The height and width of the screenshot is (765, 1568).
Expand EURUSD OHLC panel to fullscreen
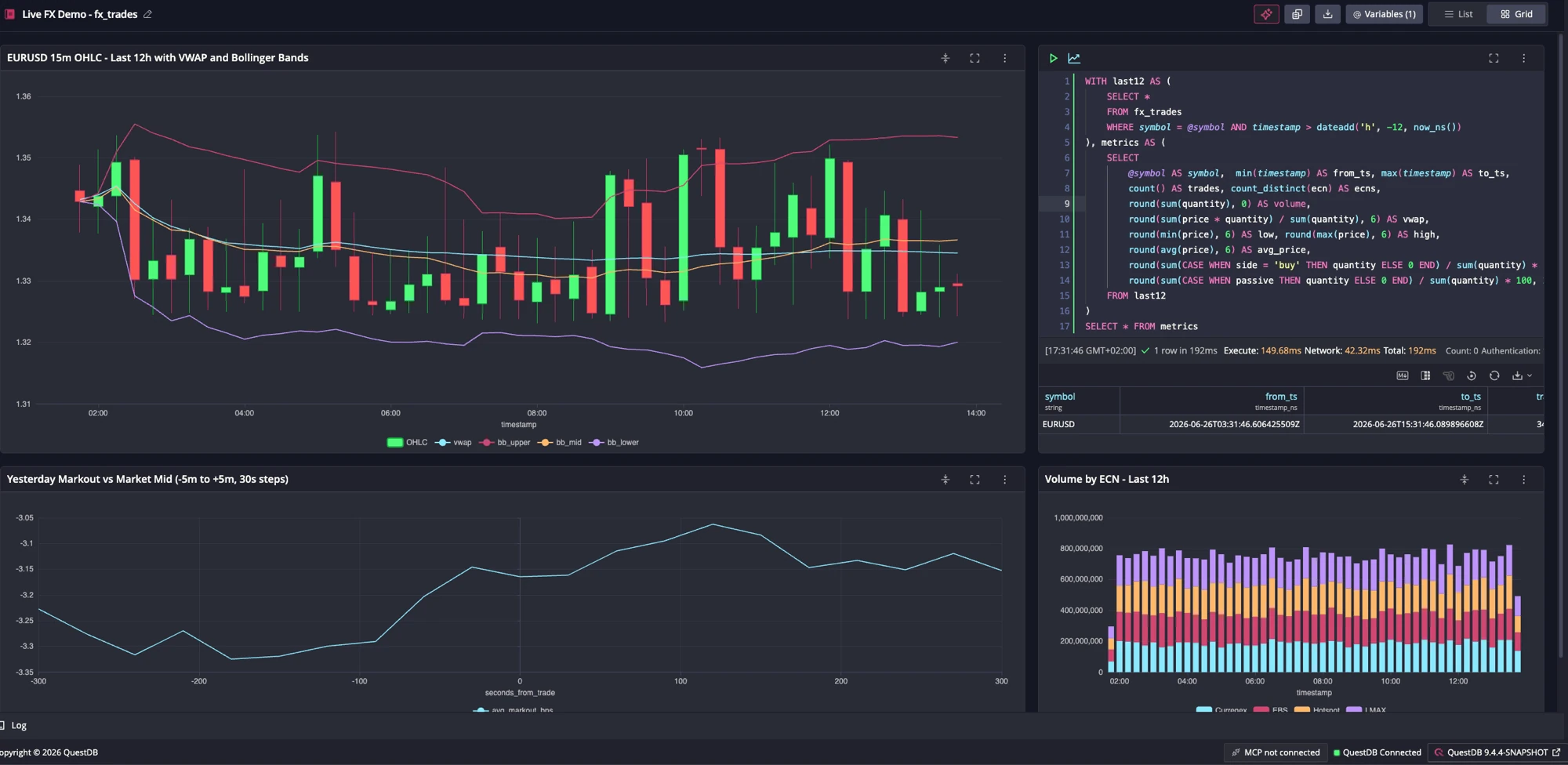click(x=975, y=58)
